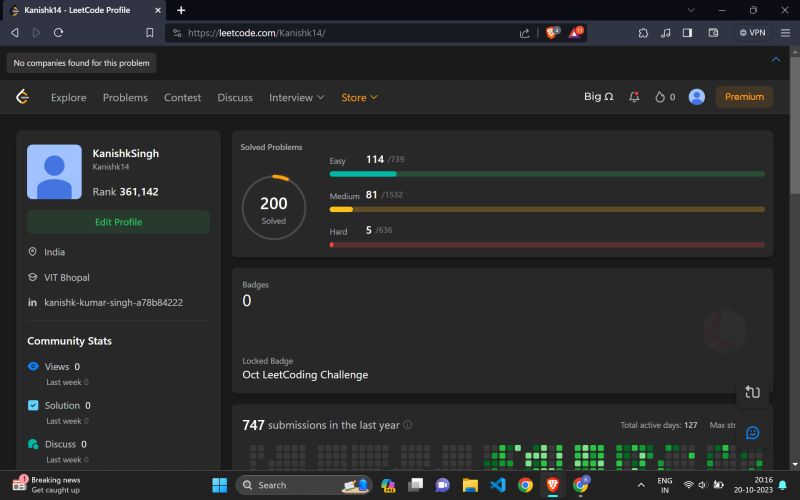Open the taskbar clock showing 20-10-2023
Screen dimensions: 800x500
pos(753,485)
